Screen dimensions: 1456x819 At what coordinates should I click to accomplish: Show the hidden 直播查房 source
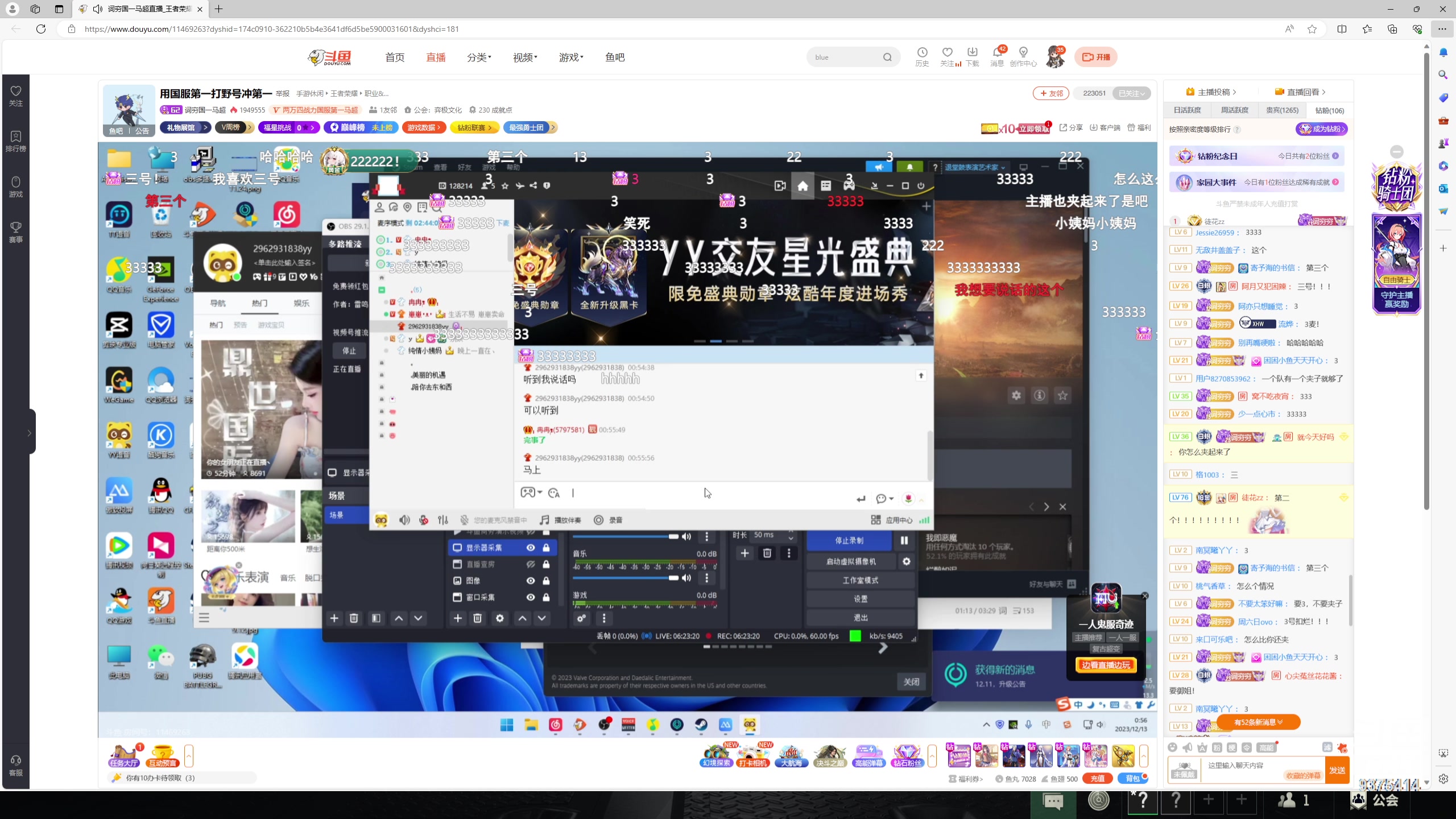[531, 564]
